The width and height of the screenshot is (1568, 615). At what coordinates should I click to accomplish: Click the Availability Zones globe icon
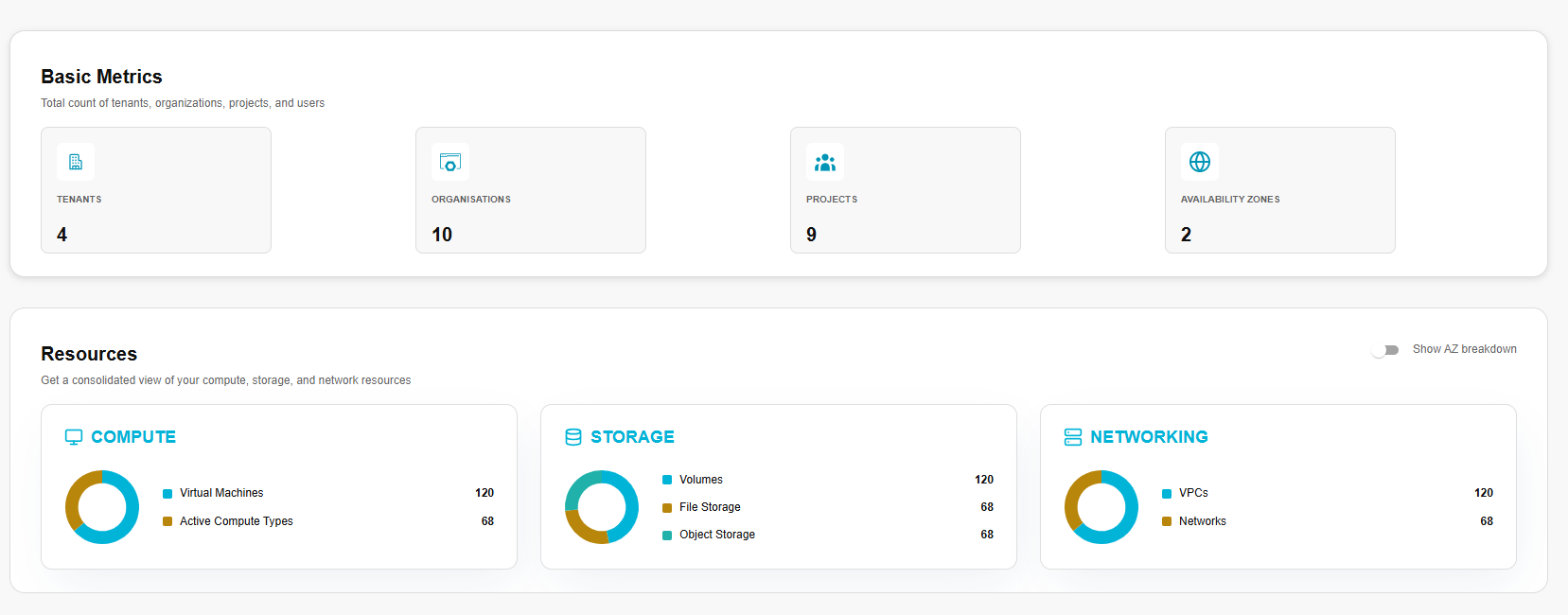click(x=1200, y=162)
